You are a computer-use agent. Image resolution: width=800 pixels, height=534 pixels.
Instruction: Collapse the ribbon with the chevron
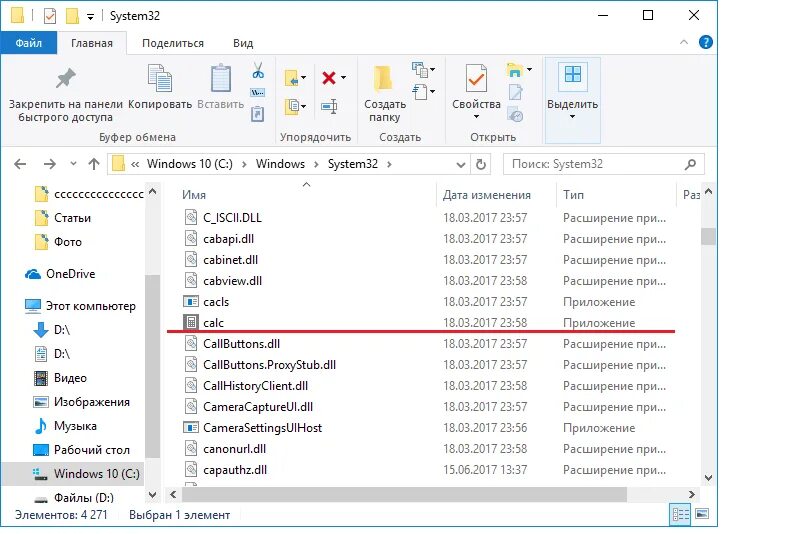(684, 42)
